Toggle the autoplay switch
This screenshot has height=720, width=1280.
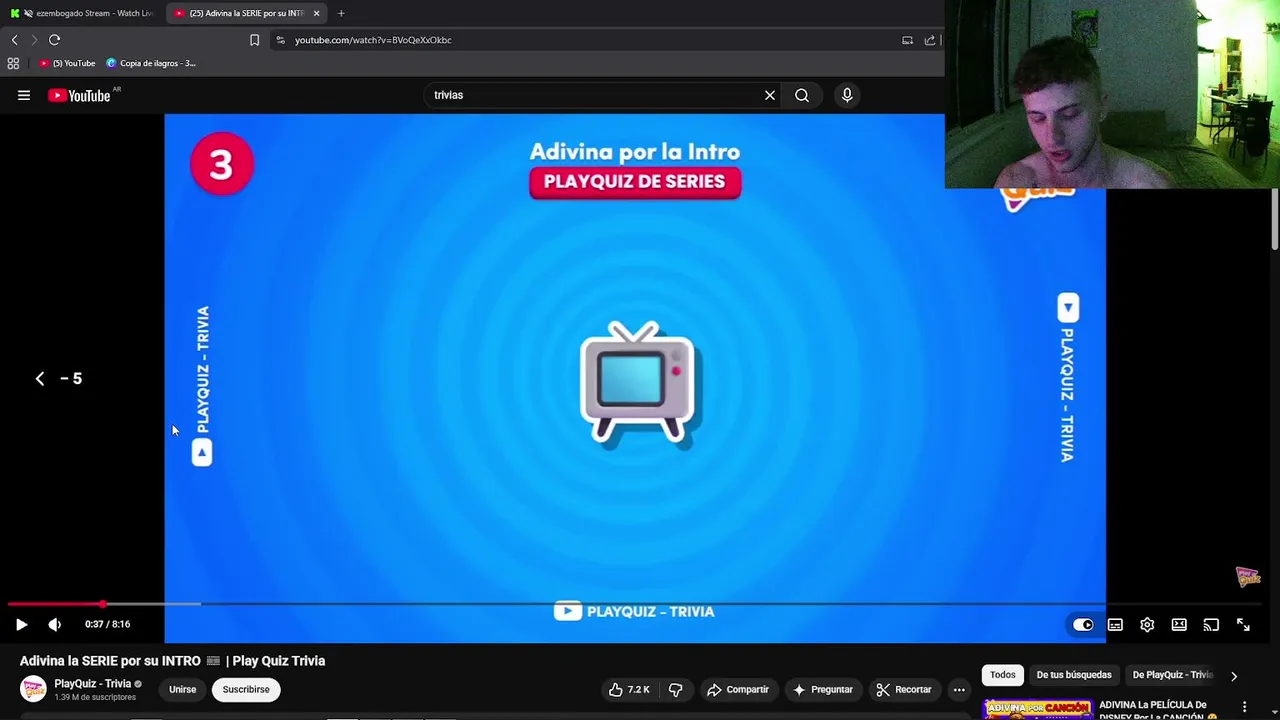(1083, 625)
